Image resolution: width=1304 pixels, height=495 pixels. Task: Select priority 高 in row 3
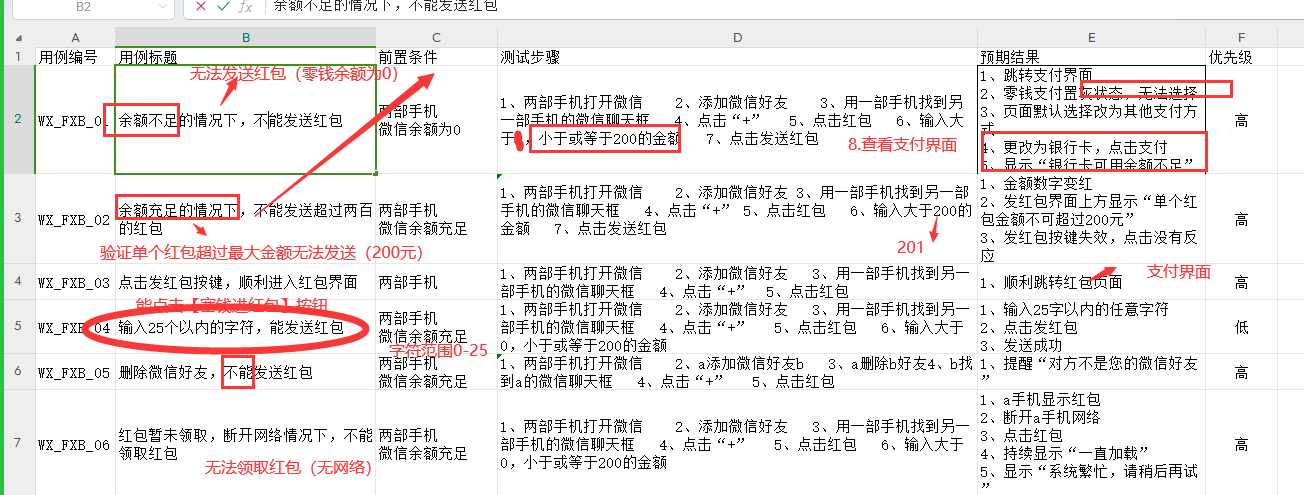point(1241,218)
